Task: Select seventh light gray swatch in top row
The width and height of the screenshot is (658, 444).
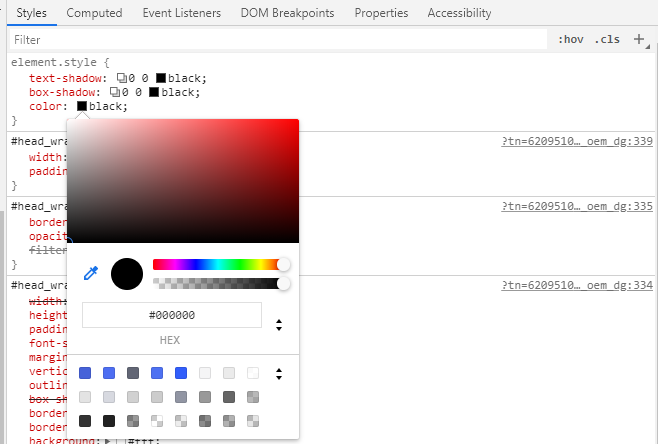Action: (x=229, y=373)
